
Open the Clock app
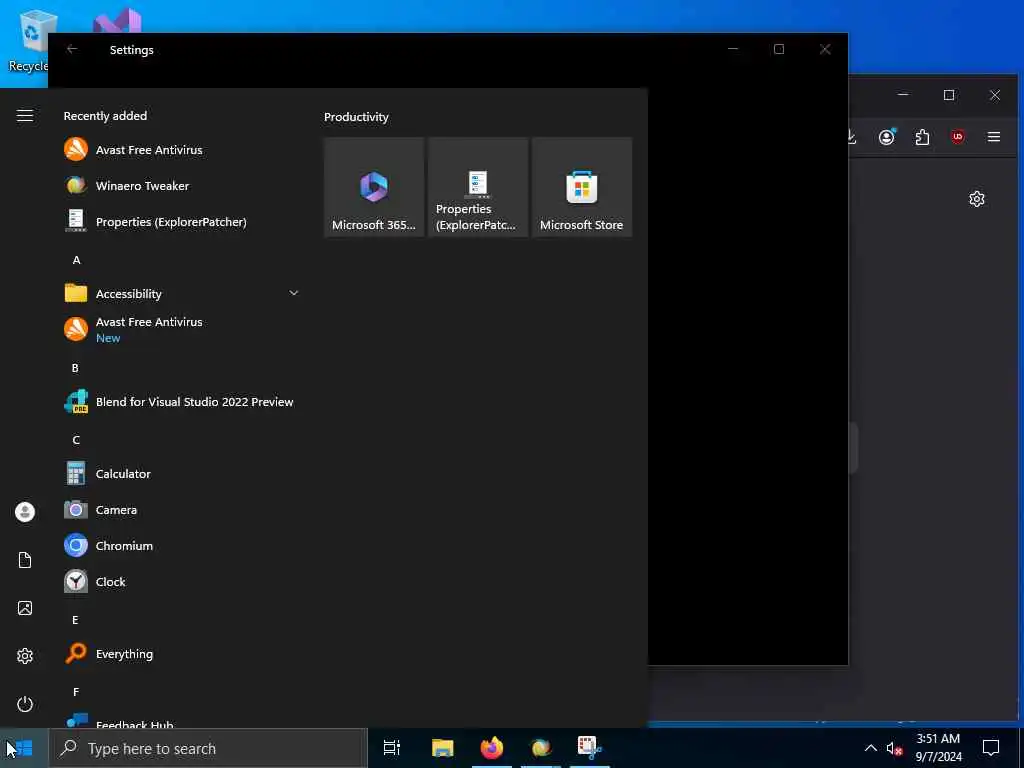182,581
